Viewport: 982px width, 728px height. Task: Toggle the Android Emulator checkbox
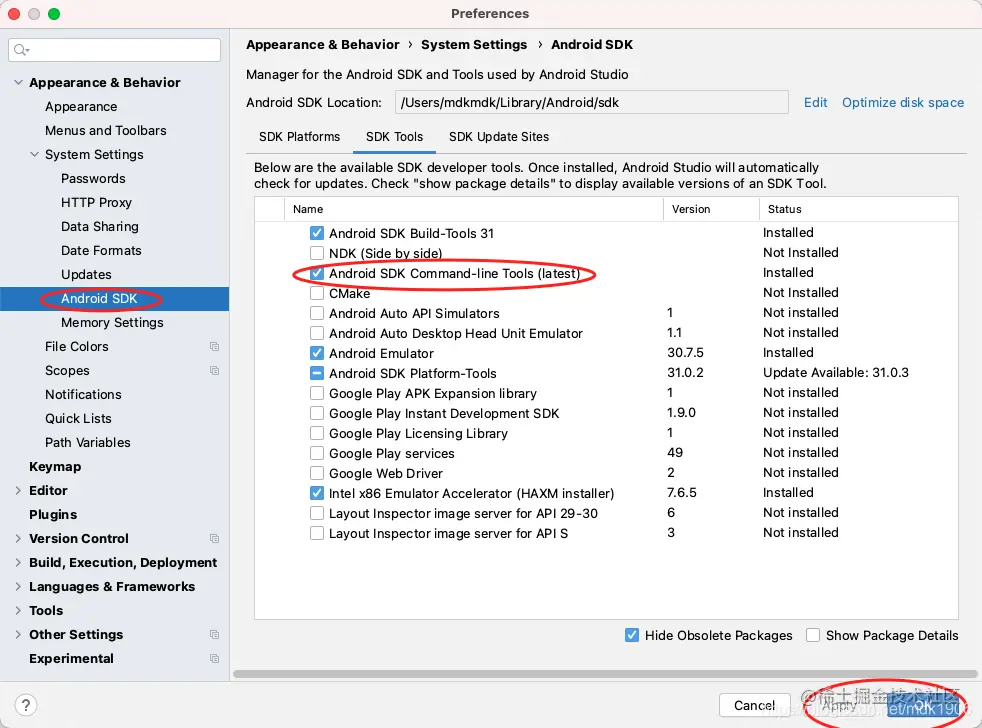[317, 353]
